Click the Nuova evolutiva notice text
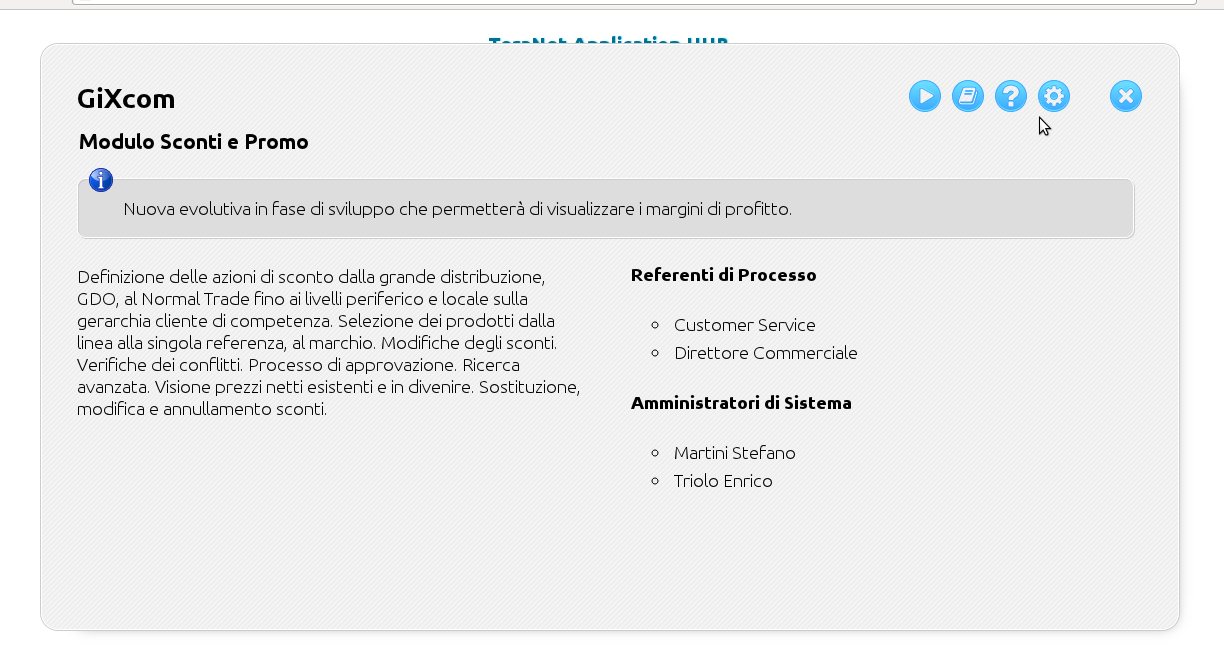Screen dimensions: 1224x650 coord(457,210)
